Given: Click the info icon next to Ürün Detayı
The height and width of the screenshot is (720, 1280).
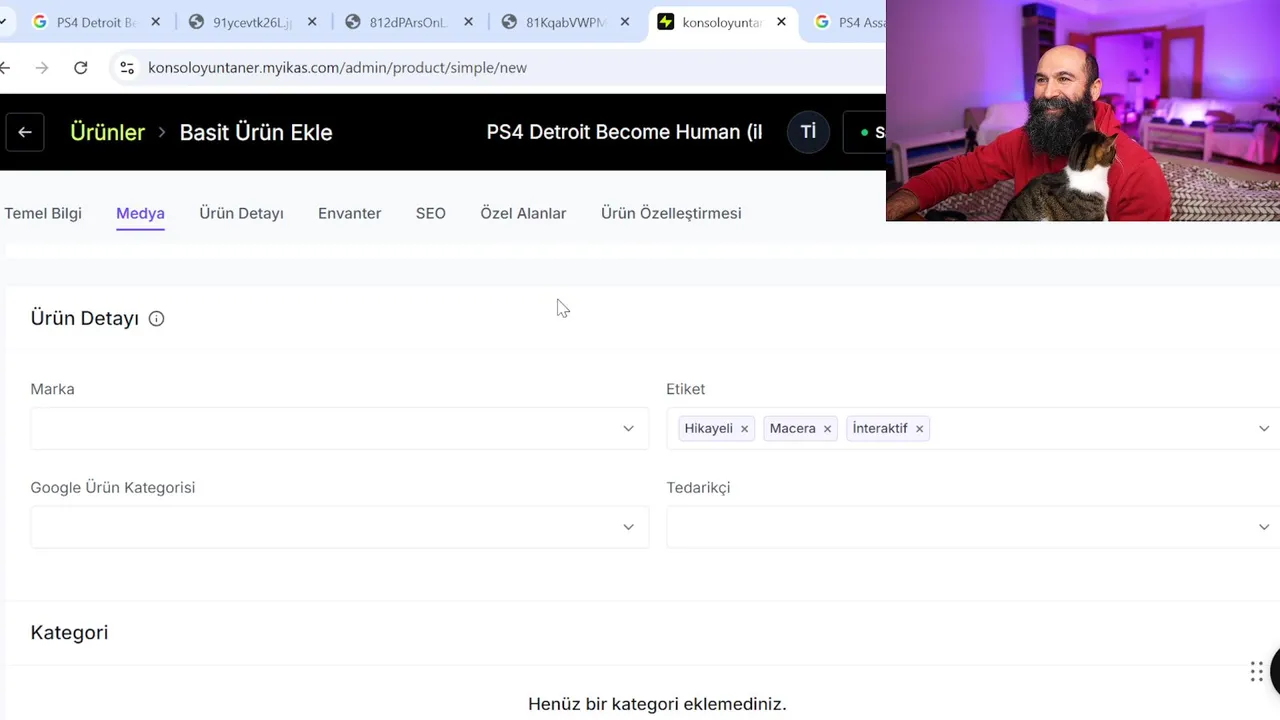Looking at the screenshot, I should tap(156, 318).
